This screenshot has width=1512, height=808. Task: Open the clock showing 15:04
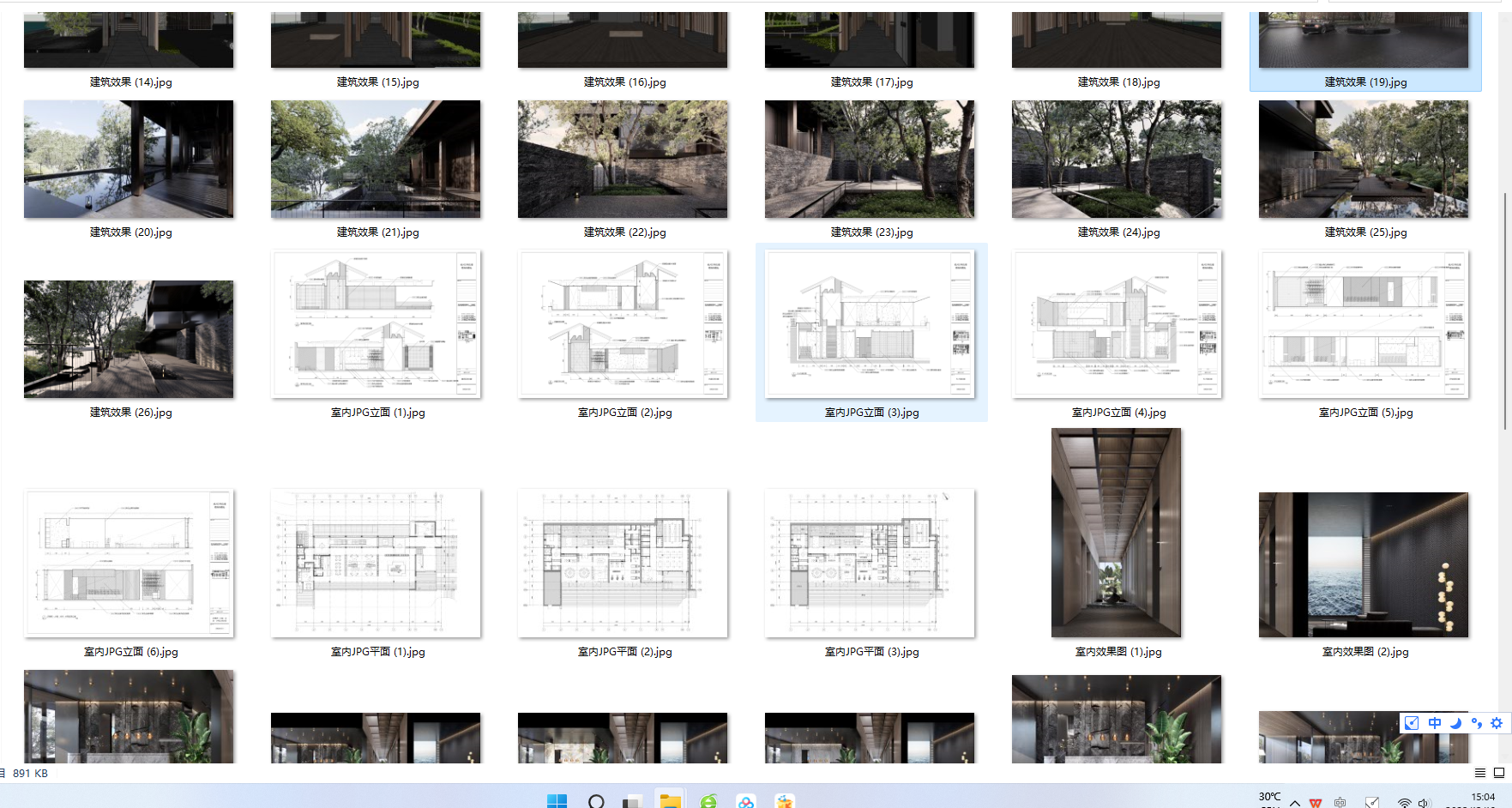(1483, 797)
